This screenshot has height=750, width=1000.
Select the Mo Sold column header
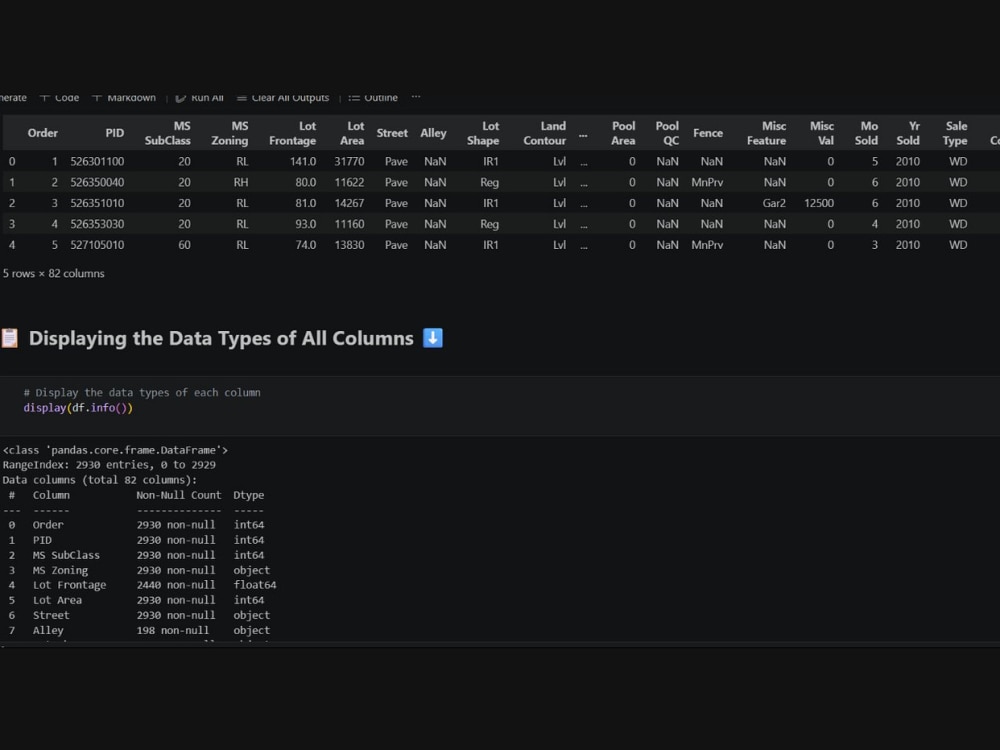point(866,133)
